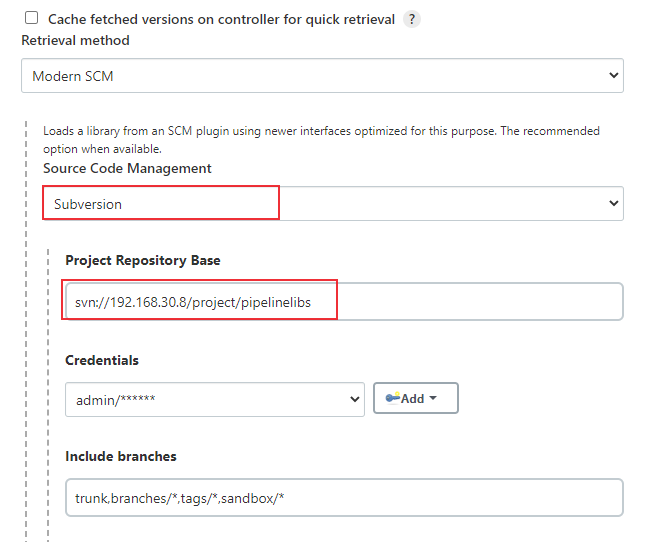
Task: Click the Credentials section label
Action: (102, 360)
